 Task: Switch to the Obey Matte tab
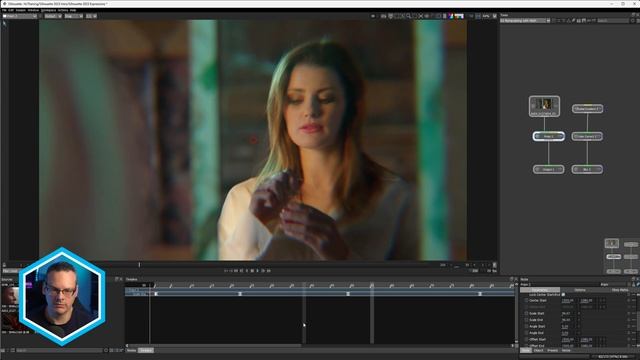tap(620, 290)
